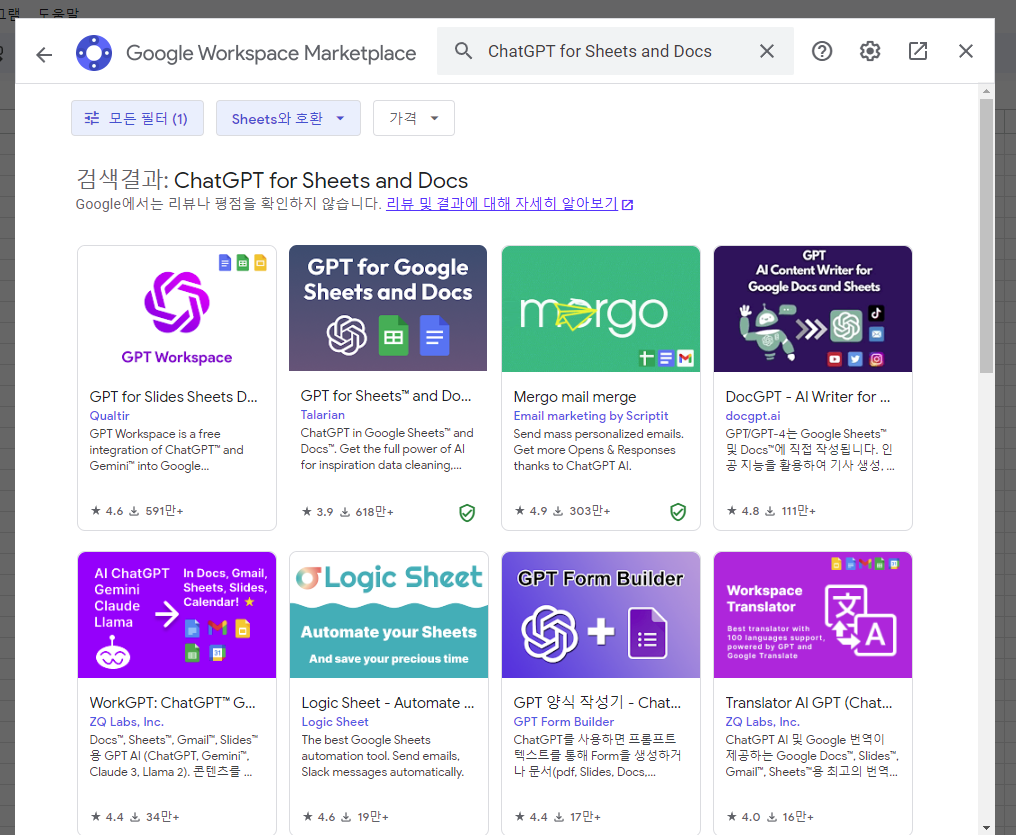The image size is (1016, 835).
Task: Click star rating 4.8 on DocGPT card
Action: 743,511
